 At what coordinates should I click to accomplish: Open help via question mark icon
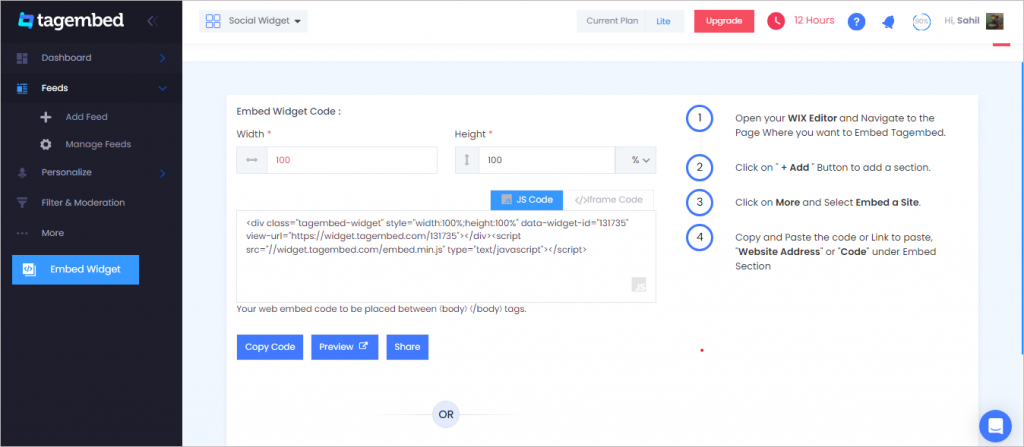856,22
